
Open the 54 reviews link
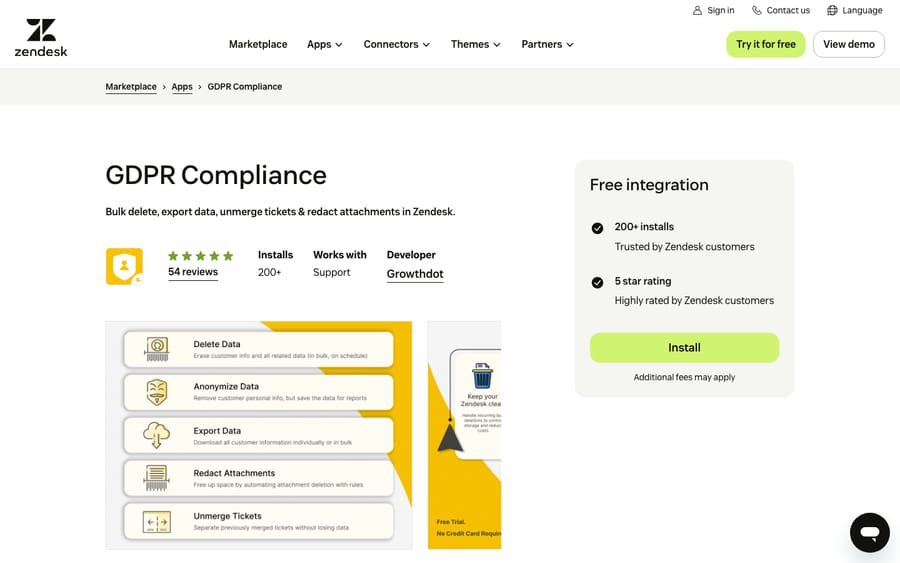[x=193, y=272]
